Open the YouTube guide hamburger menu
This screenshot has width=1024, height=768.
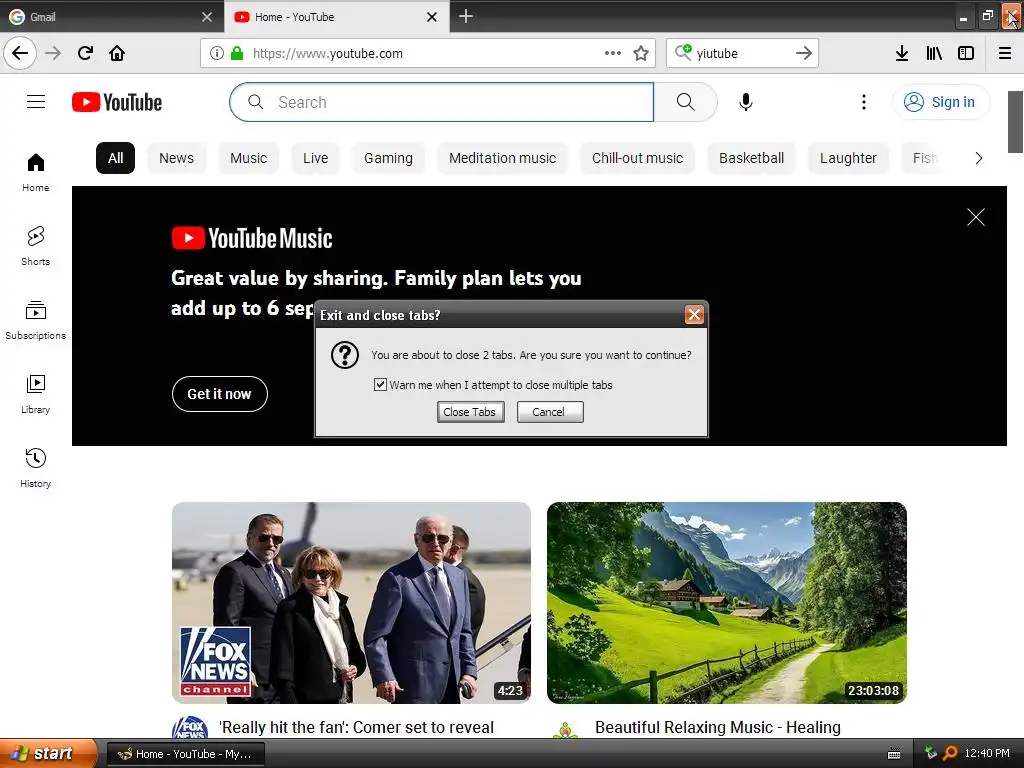[36, 102]
